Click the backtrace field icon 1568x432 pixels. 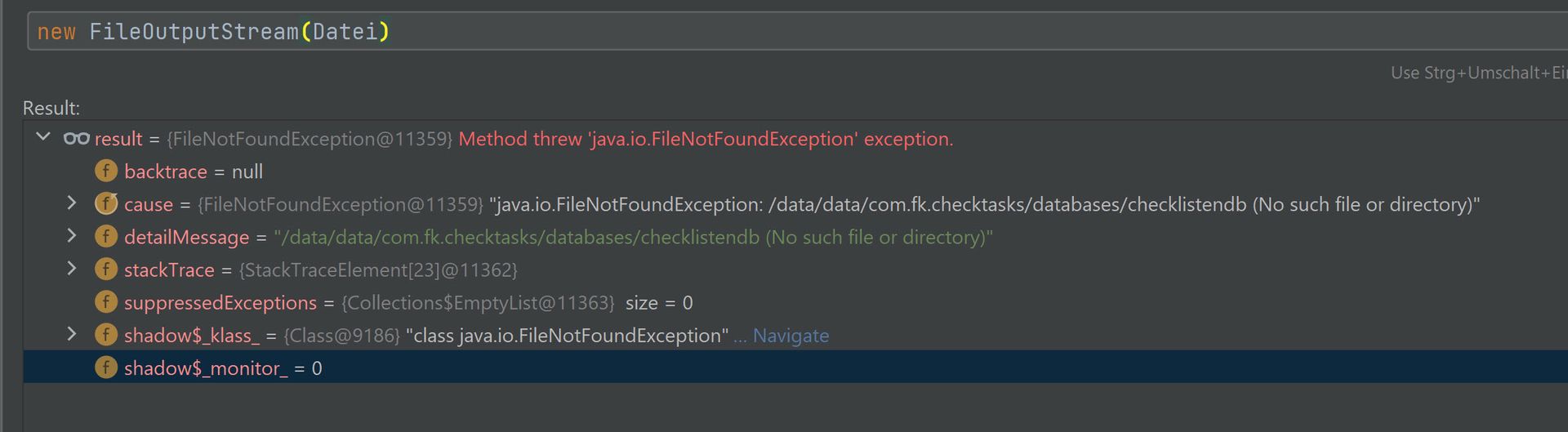point(106,171)
